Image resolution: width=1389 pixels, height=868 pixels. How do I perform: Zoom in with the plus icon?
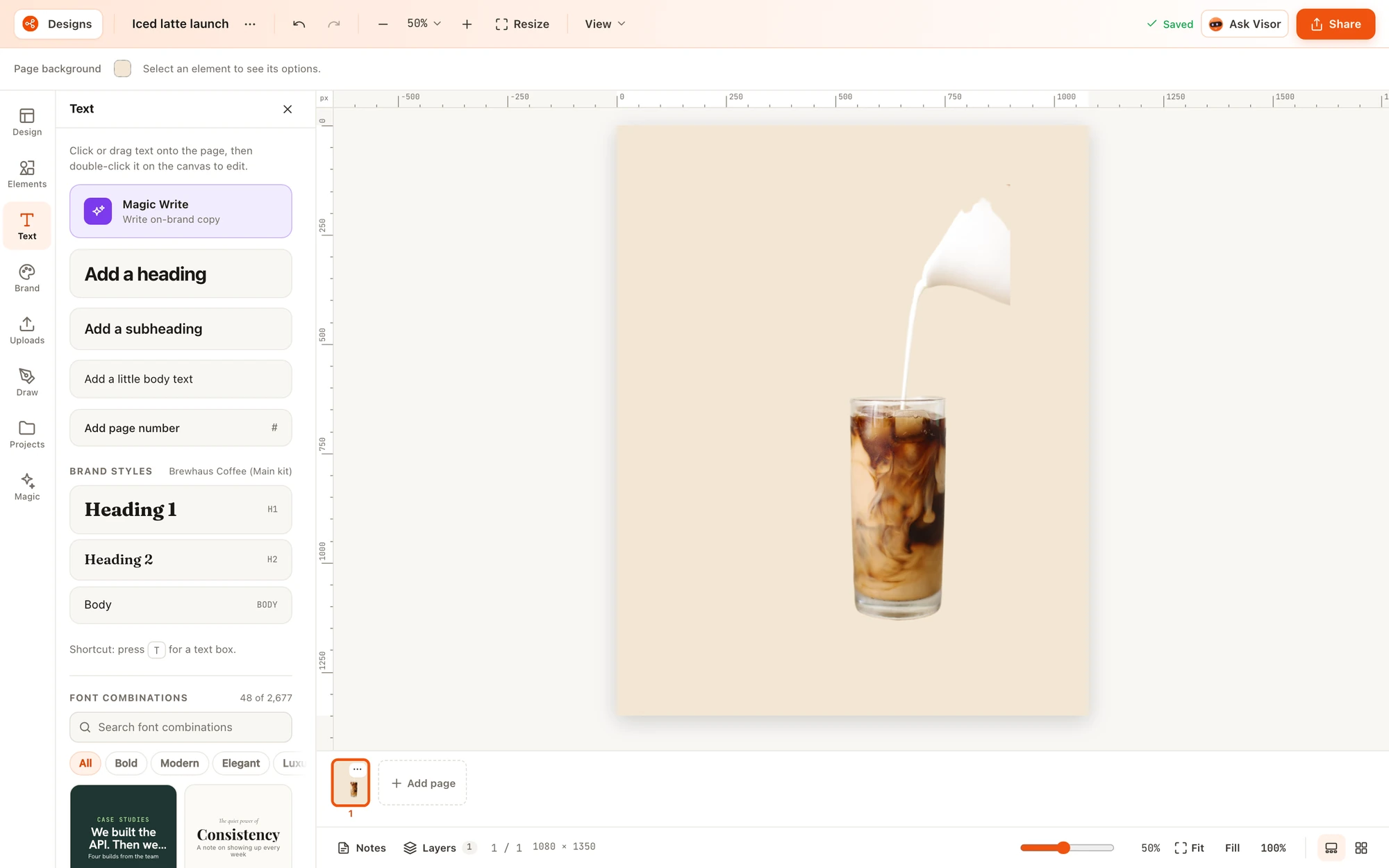point(467,24)
